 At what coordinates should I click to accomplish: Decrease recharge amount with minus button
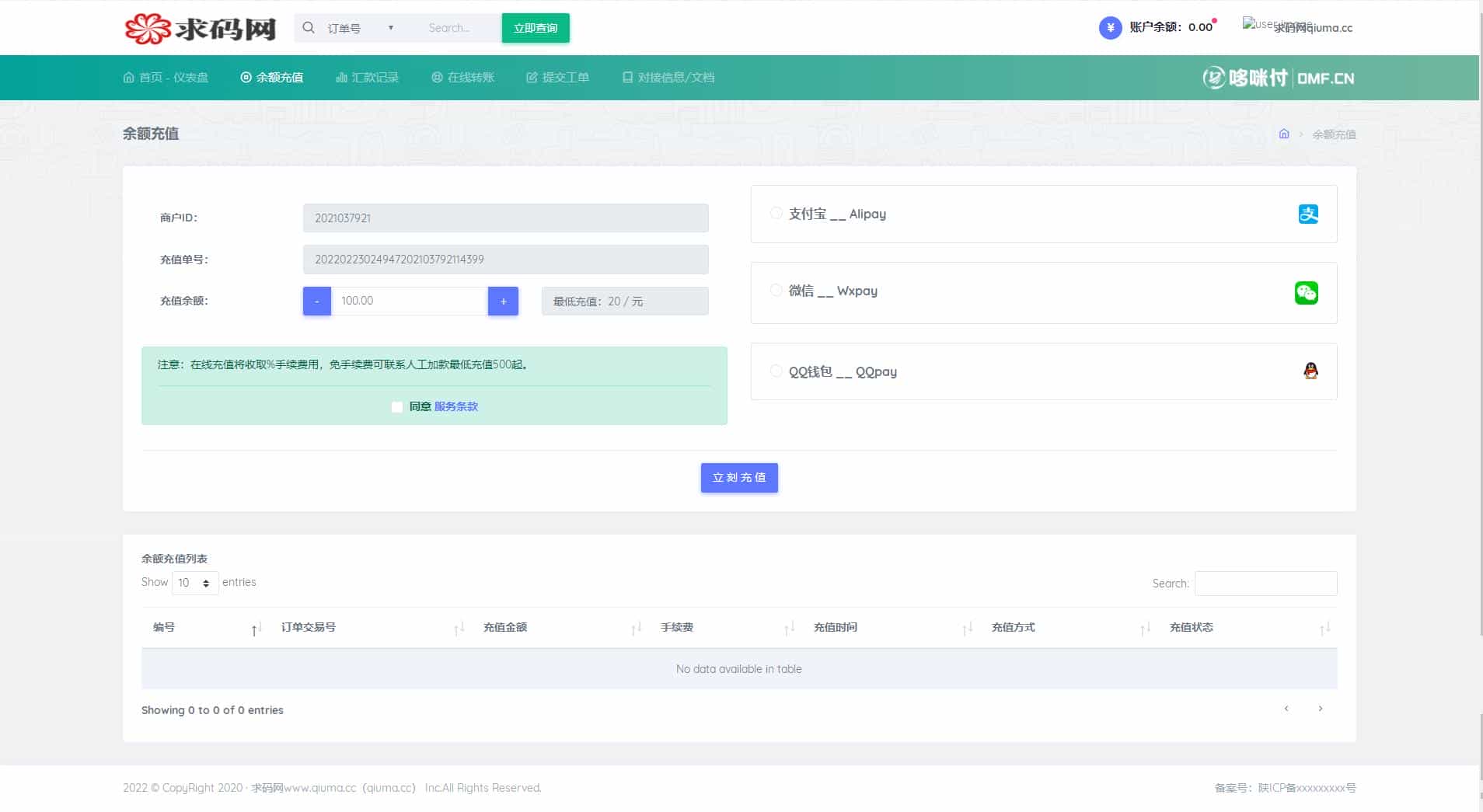(317, 301)
